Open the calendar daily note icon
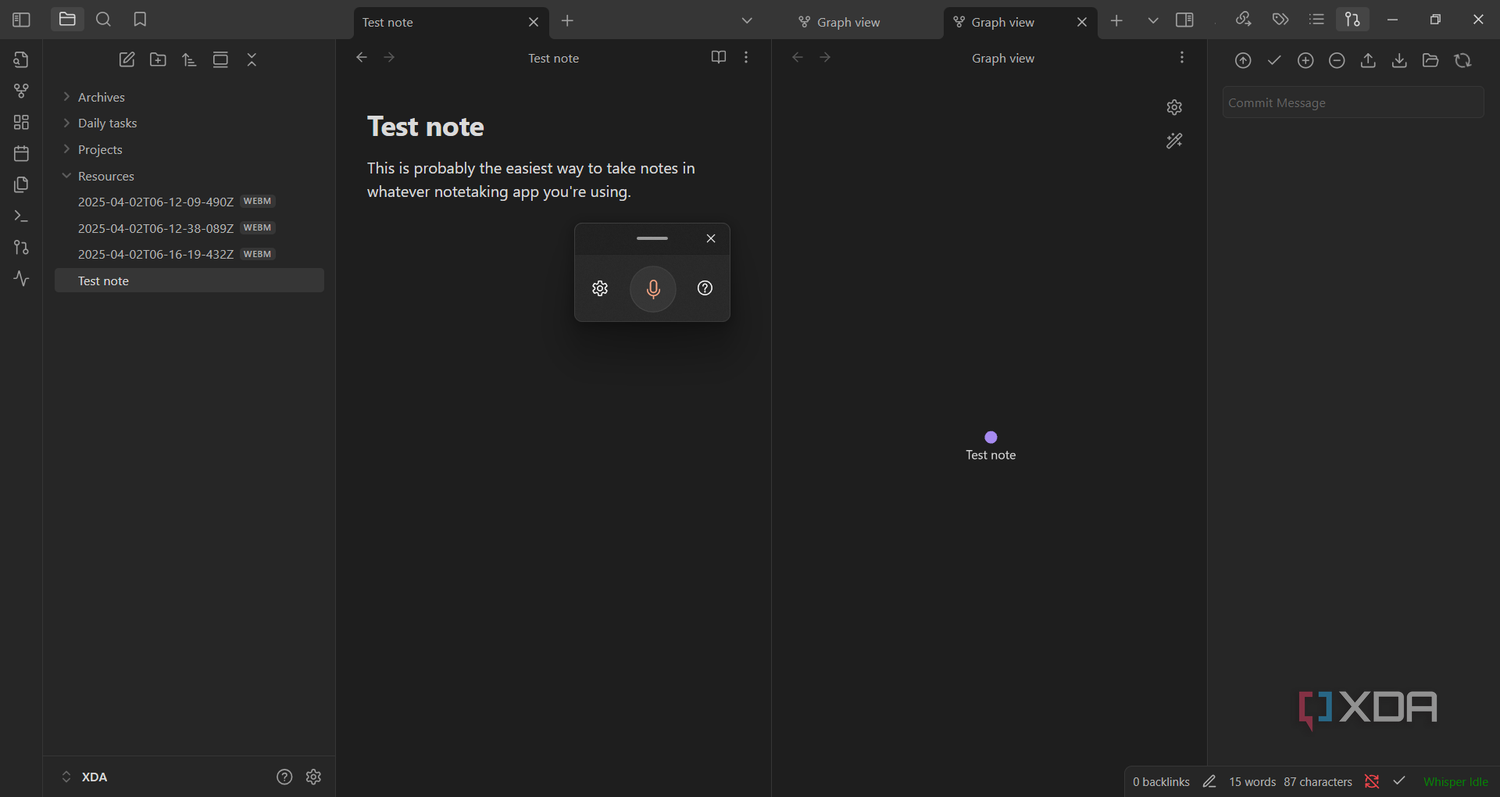The image size is (1500, 797). tap(21, 153)
